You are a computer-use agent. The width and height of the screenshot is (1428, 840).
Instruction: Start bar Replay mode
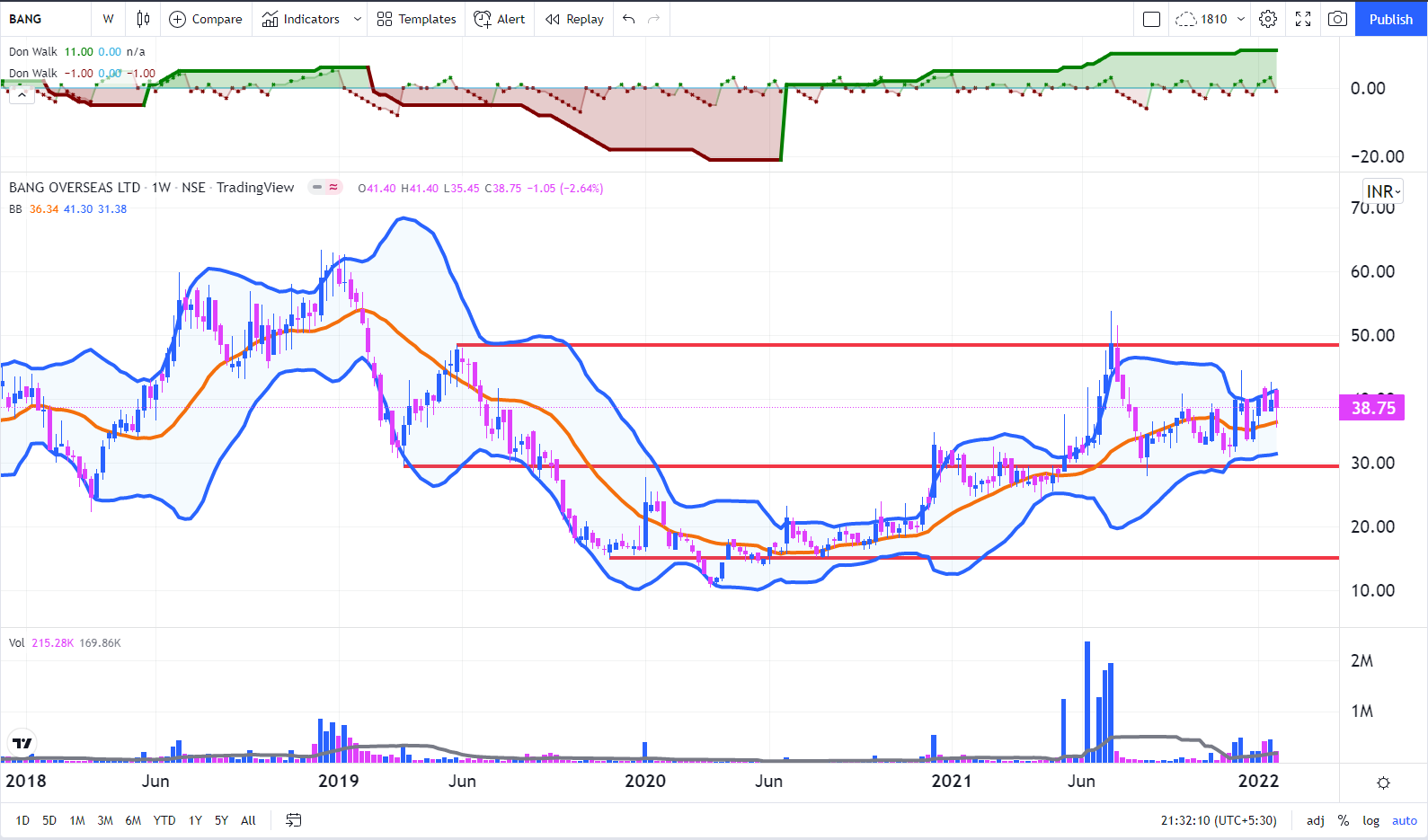574,19
